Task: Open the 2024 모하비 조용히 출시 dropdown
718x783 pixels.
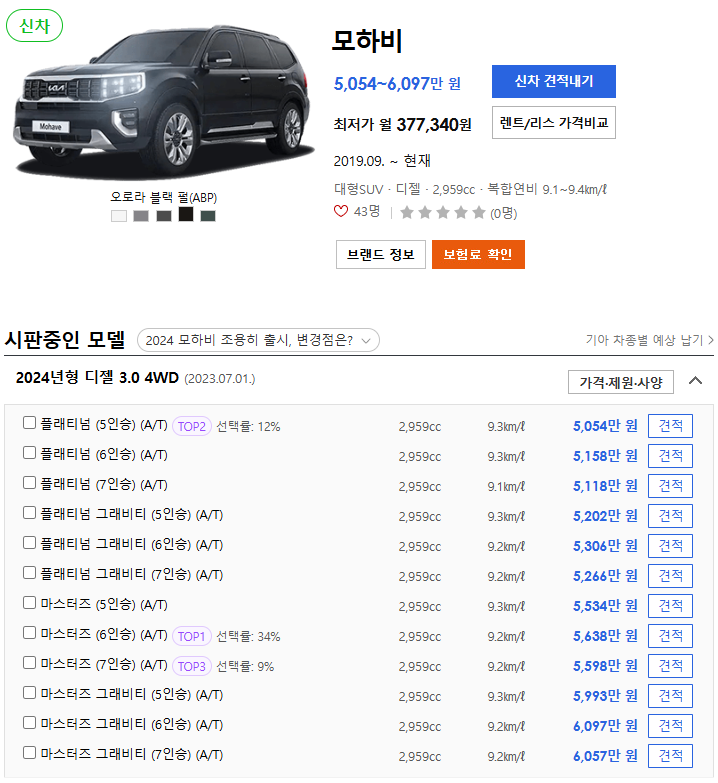Action: pyautogui.click(x=258, y=340)
